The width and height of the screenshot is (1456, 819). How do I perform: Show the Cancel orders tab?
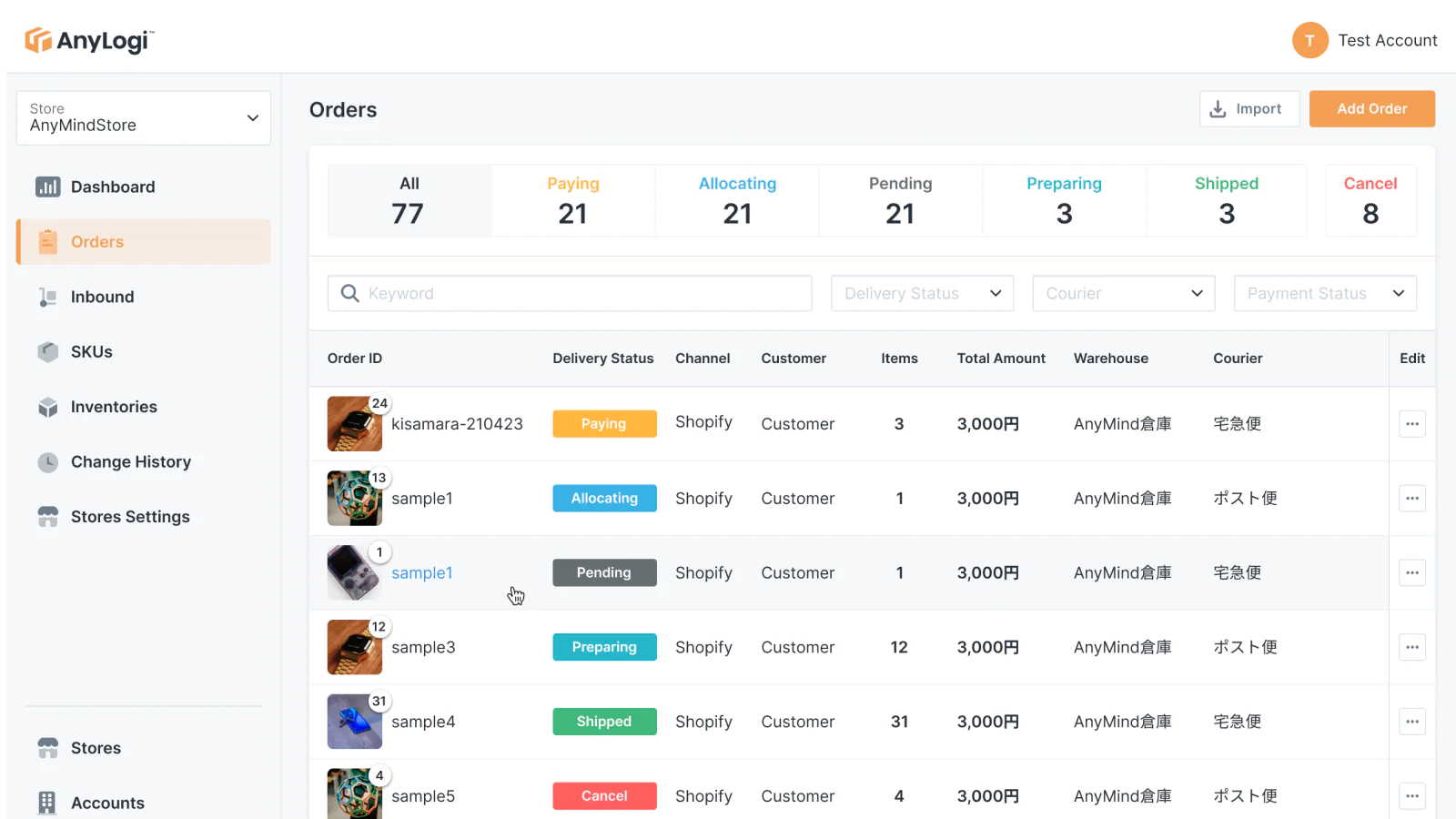click(x=1370, y=200)
